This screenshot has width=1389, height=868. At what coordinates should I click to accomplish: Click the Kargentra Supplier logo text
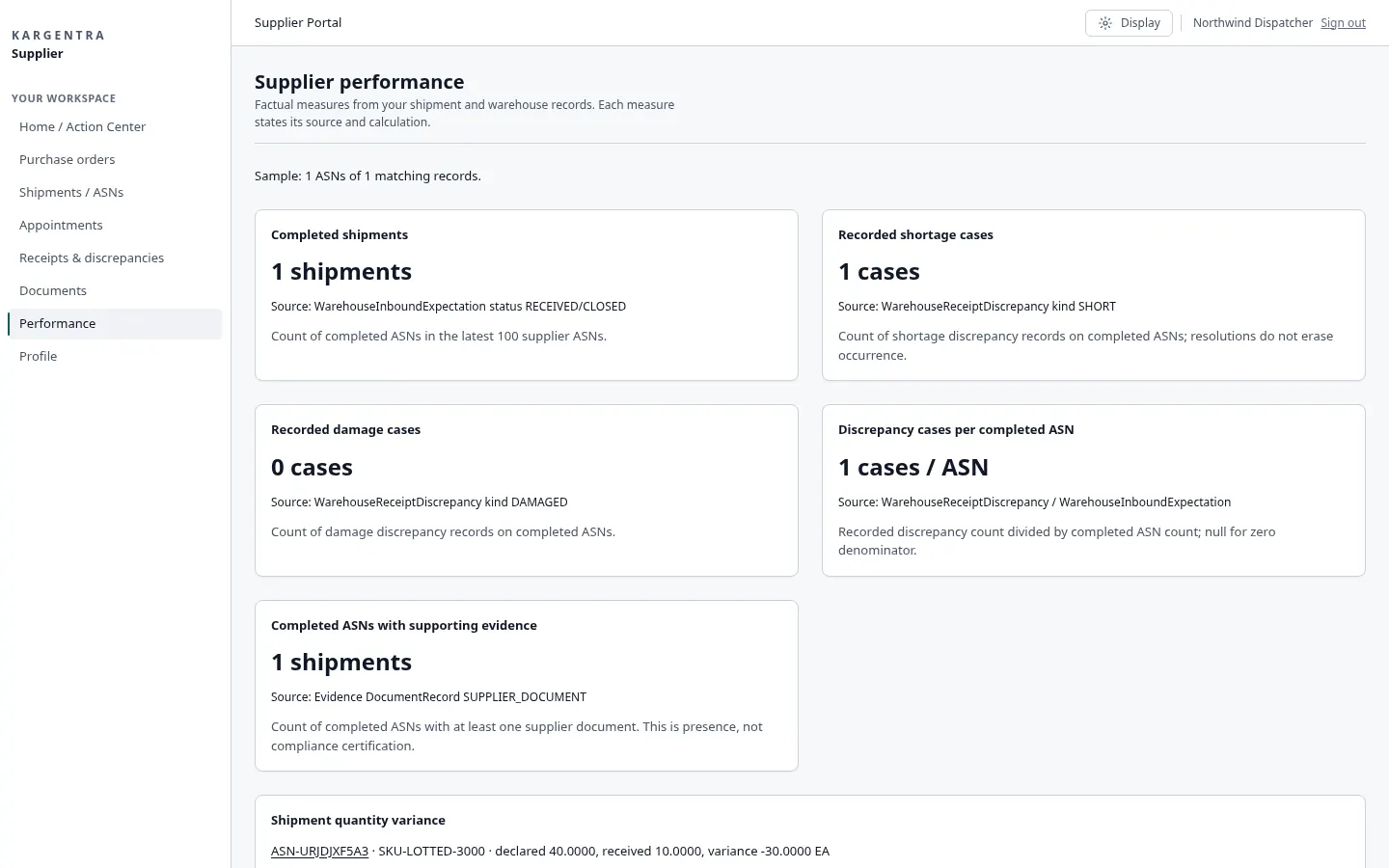pos(58,44)
